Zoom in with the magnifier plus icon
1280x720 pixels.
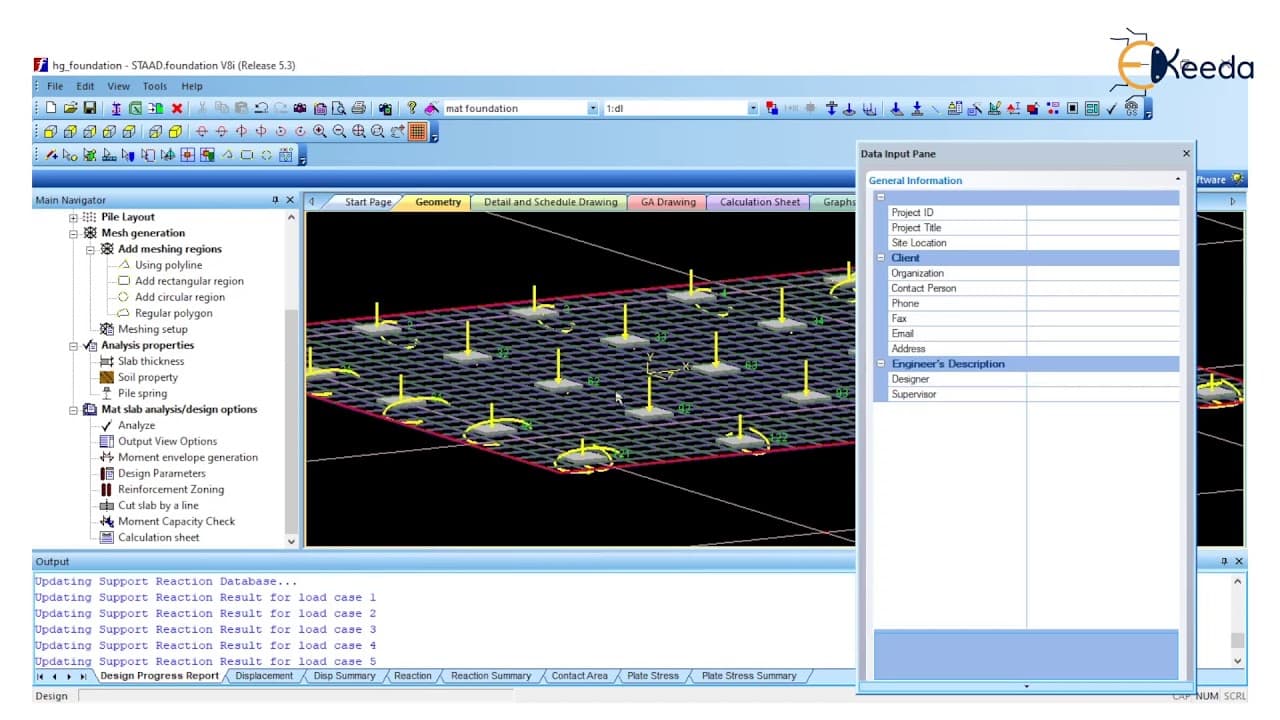coord(320,131)
